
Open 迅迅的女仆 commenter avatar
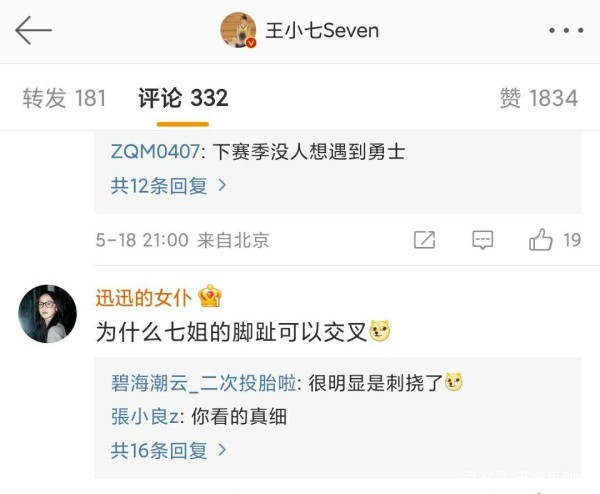click(47, 313)
